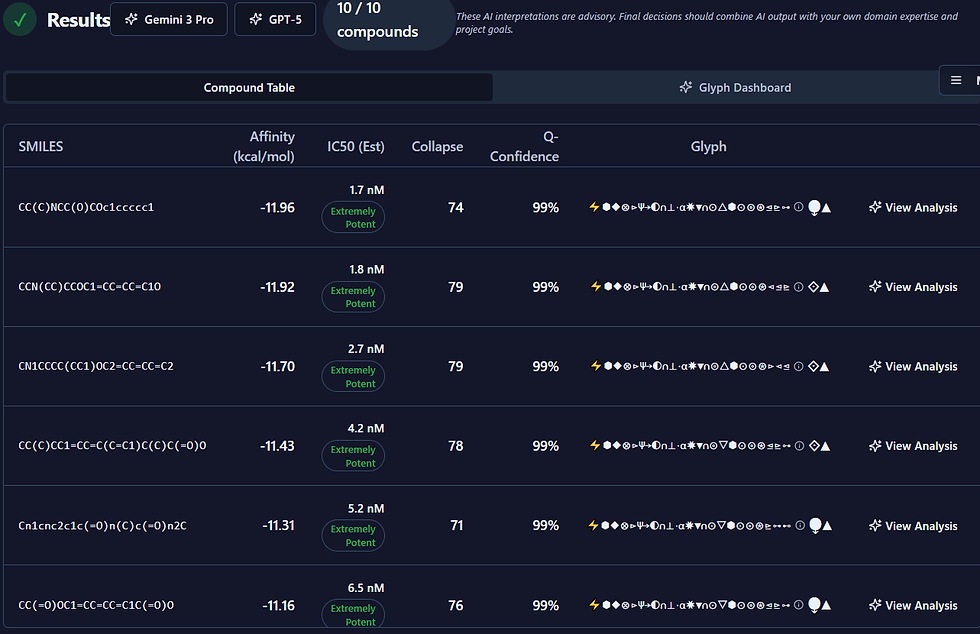
Task: Click the lightning bolt glyph in the 4.2 nM row
Action: [x=595, y=446]
